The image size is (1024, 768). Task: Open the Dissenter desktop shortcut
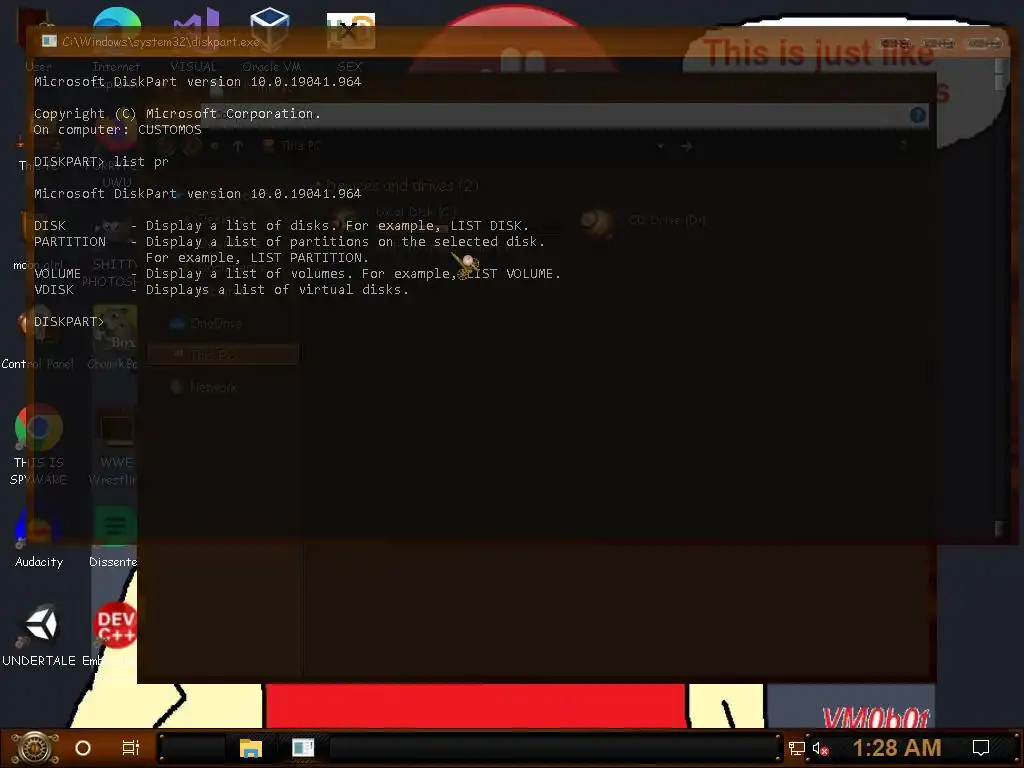(x=114, y=537)
